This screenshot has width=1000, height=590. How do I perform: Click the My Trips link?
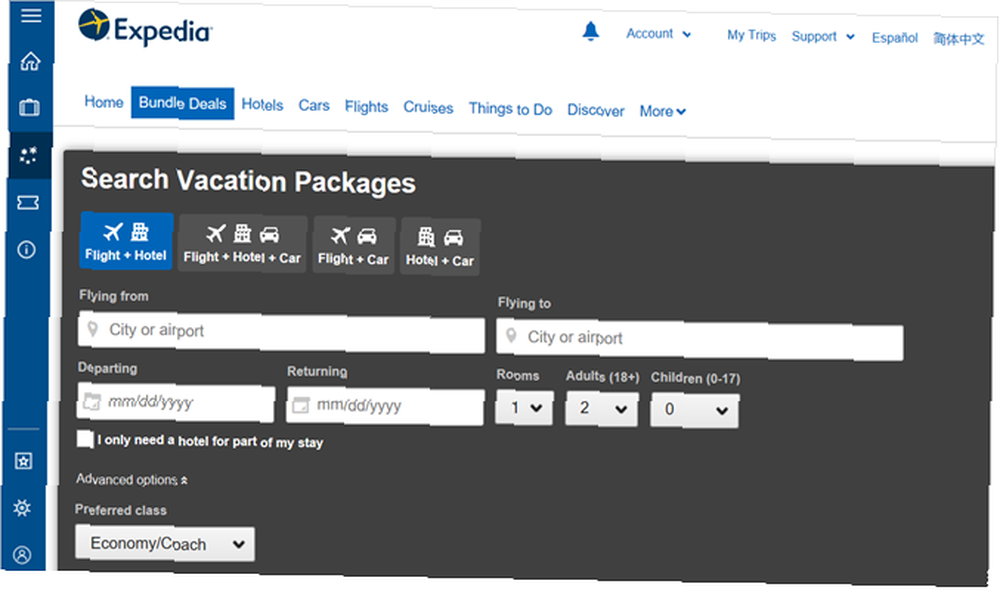[x=751, y=35]
